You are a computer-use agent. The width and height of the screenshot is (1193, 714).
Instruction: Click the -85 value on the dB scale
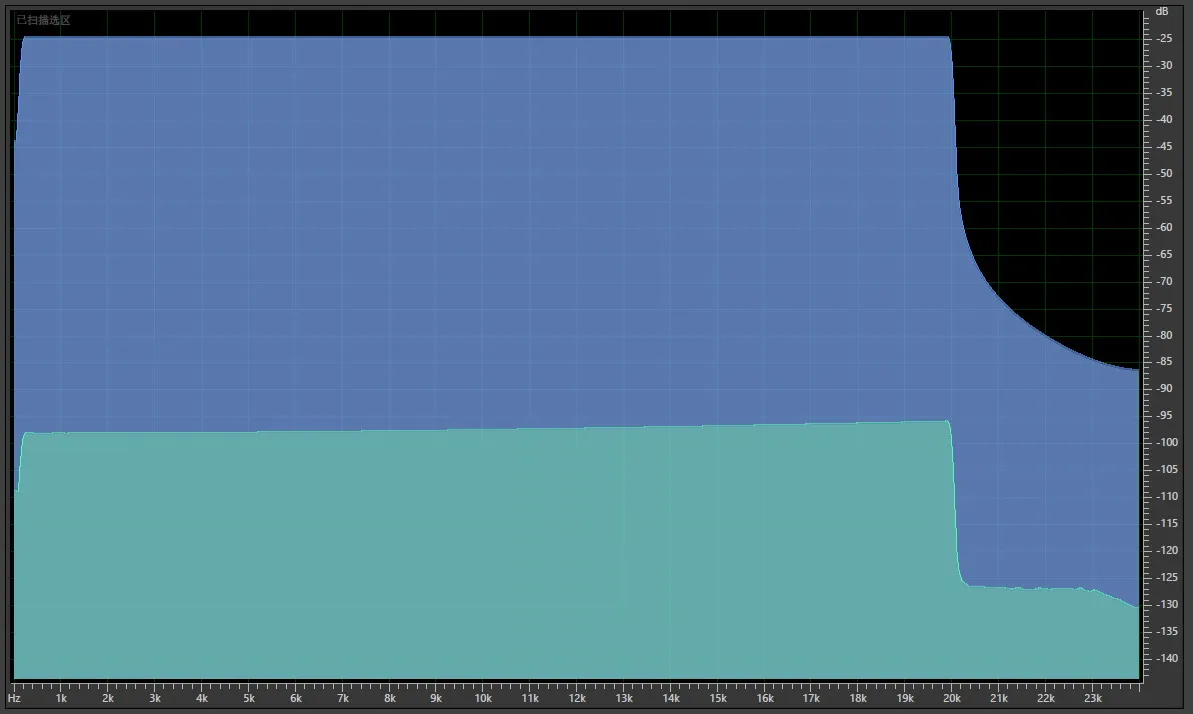[x=1164, y=362]
